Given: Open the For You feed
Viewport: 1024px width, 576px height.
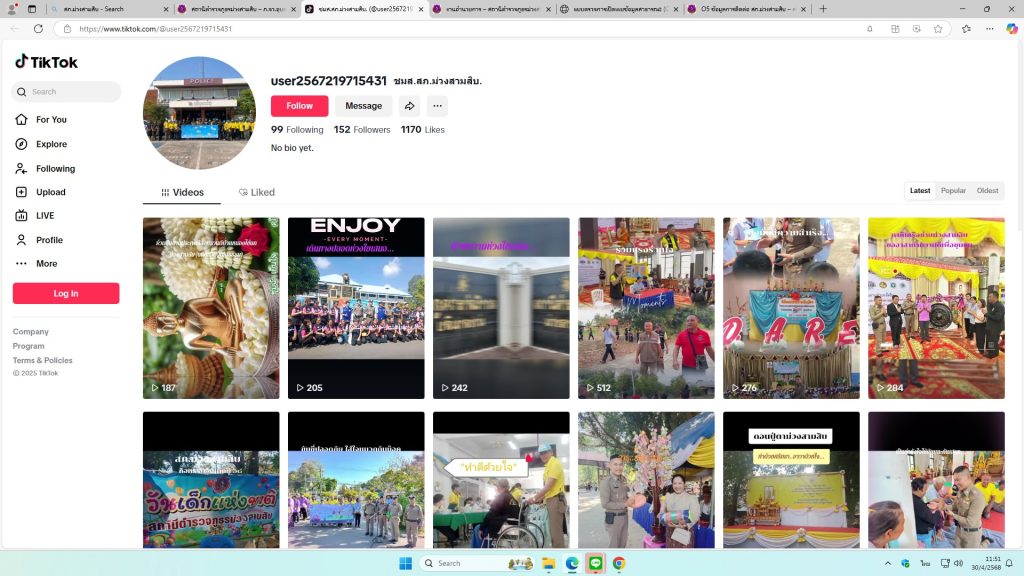Looking at the screenshot, I should pos(50,120).
